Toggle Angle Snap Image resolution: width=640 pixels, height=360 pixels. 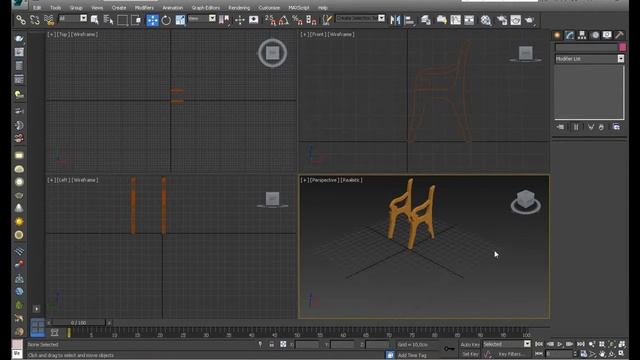(284, 20)
